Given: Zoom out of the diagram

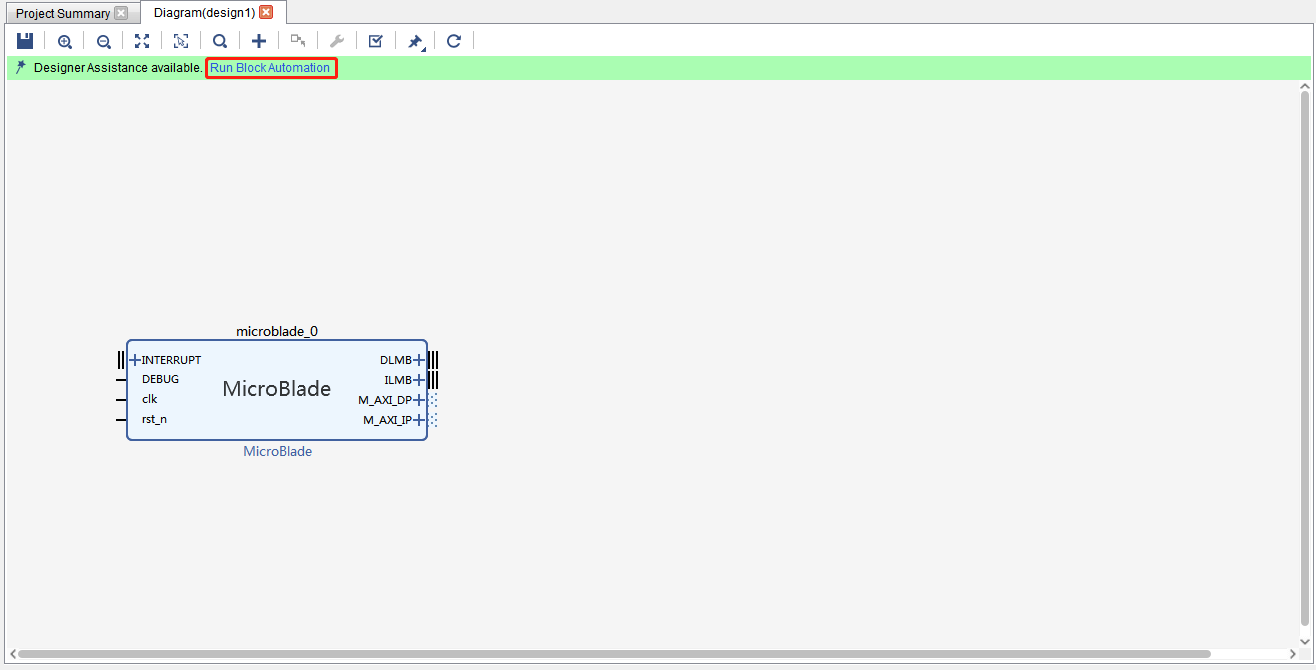Looking at the screenshot, I should click(x=103, y=41).
